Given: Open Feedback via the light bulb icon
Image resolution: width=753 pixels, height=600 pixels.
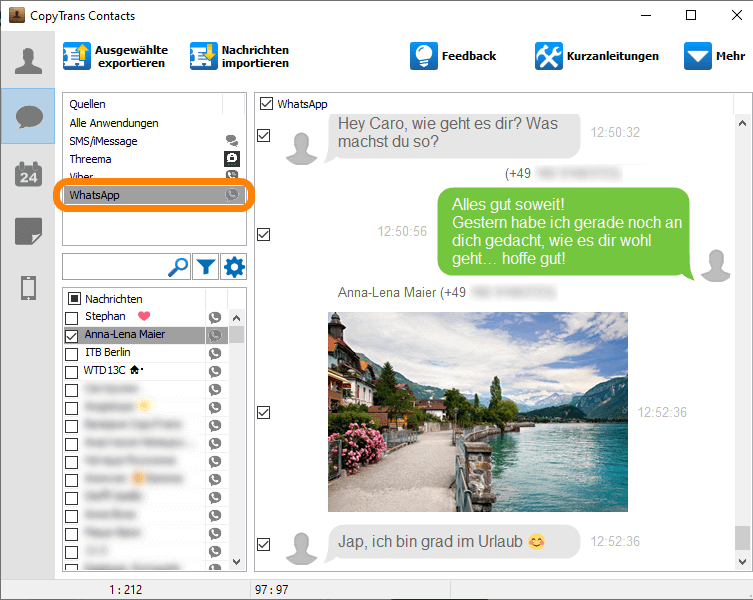Looking at the screenshot, I should pos(424,56).
